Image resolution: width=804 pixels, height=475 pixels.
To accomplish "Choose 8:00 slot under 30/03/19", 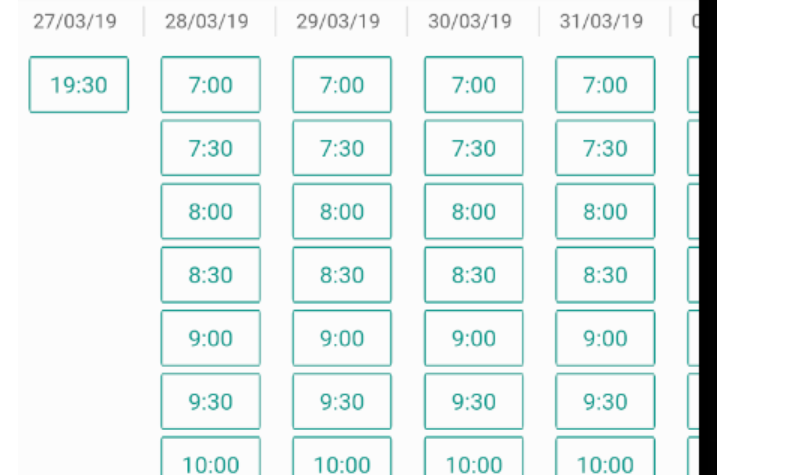I will tap(474, 211).
